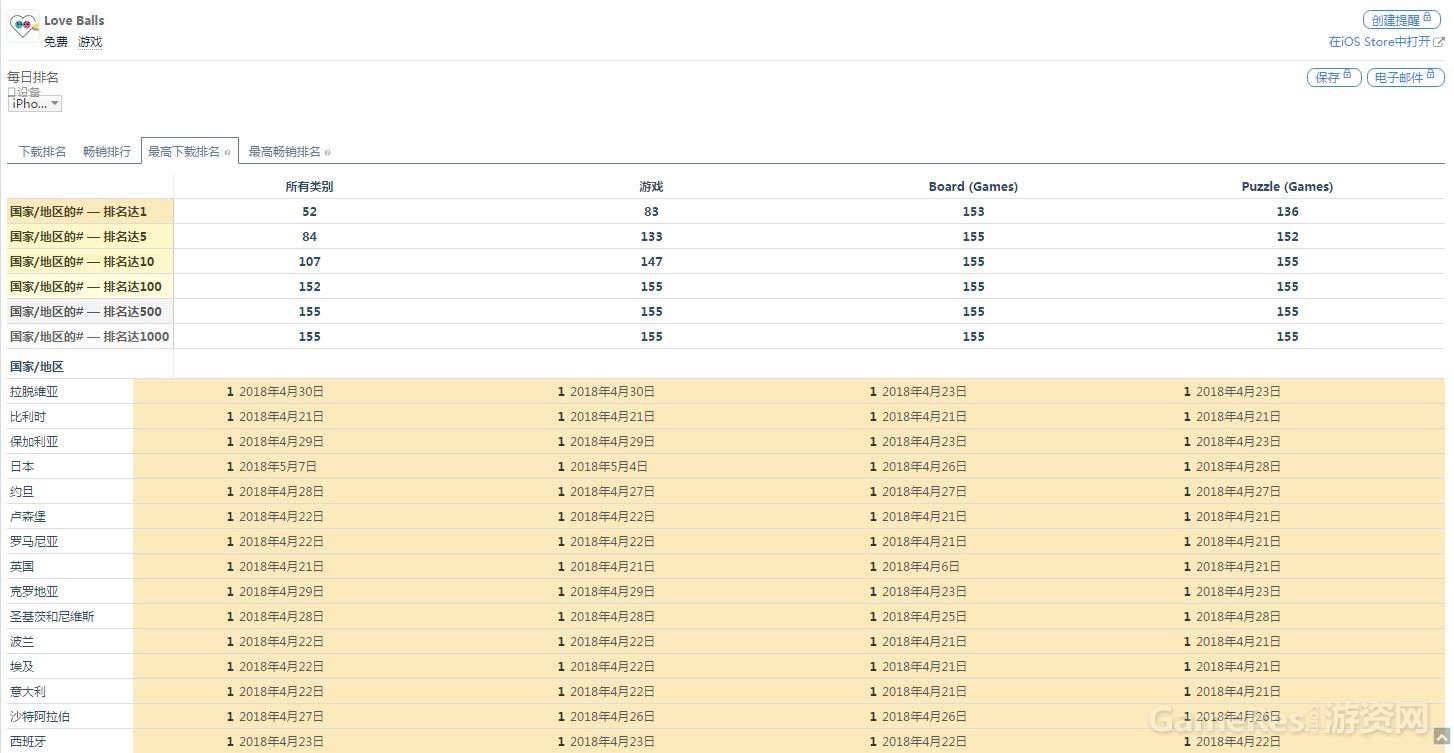Click the value 147 in 排名达10 row

pyautogui.click(x=652, y=262)
